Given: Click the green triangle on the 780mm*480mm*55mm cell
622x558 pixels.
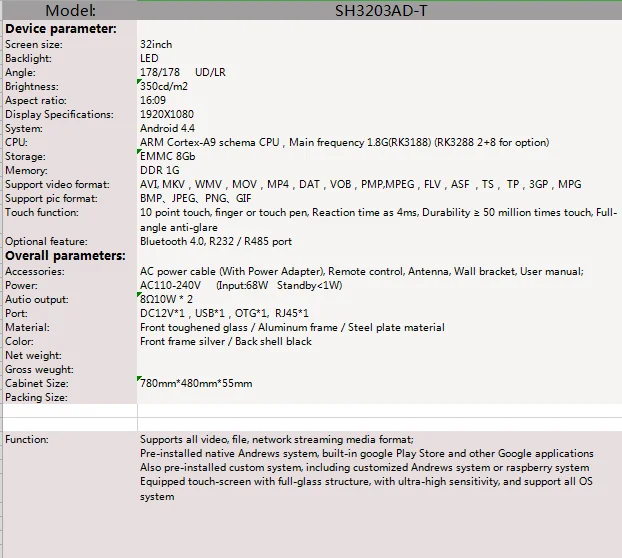Looking at the screenshot, I should pos(140,378).
